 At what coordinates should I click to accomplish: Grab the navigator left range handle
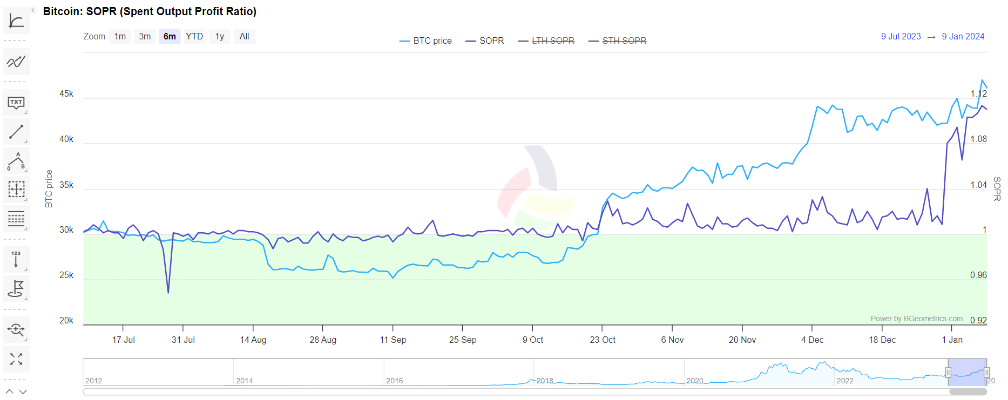point(948,373)
